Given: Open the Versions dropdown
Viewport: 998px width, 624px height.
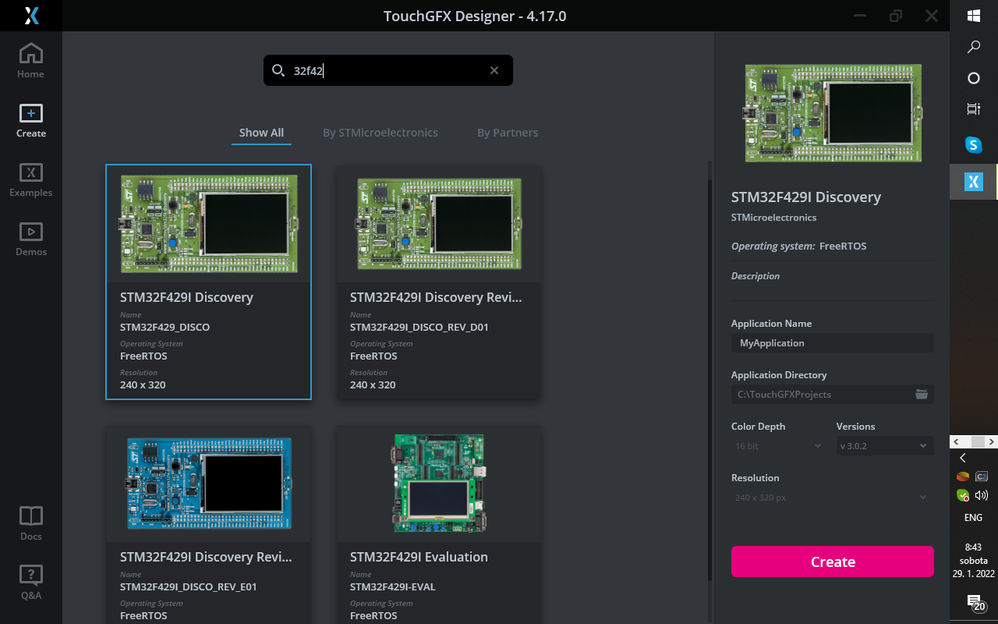Looking at the screenshot, I should (884, 446).
